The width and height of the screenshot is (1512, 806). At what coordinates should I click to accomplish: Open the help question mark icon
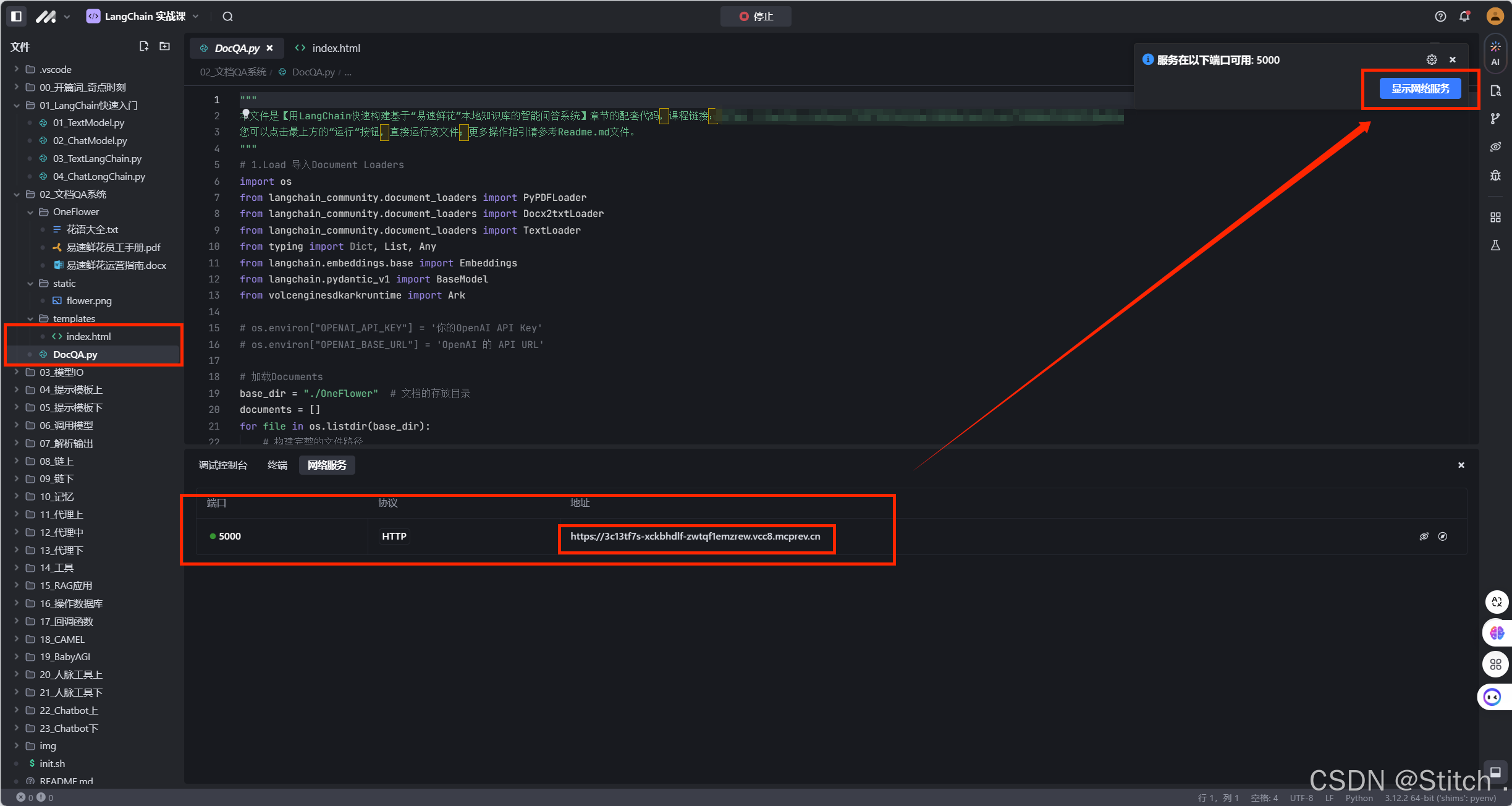click(1440, 17)
